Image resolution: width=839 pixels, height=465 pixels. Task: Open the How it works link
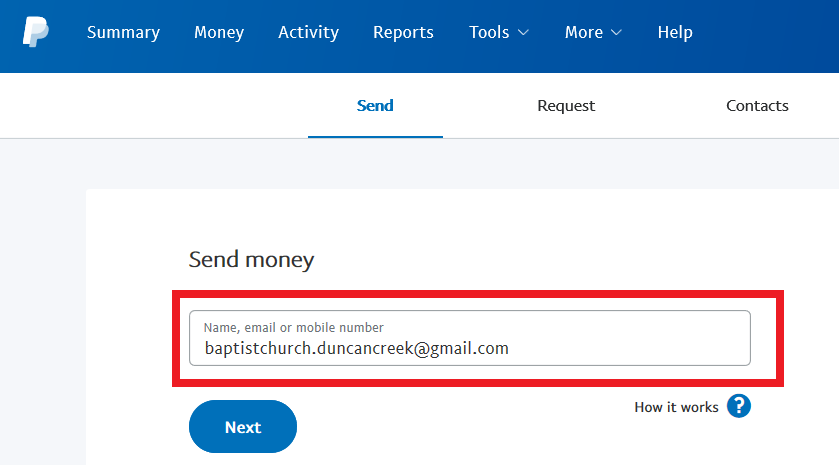click(676, 407)
